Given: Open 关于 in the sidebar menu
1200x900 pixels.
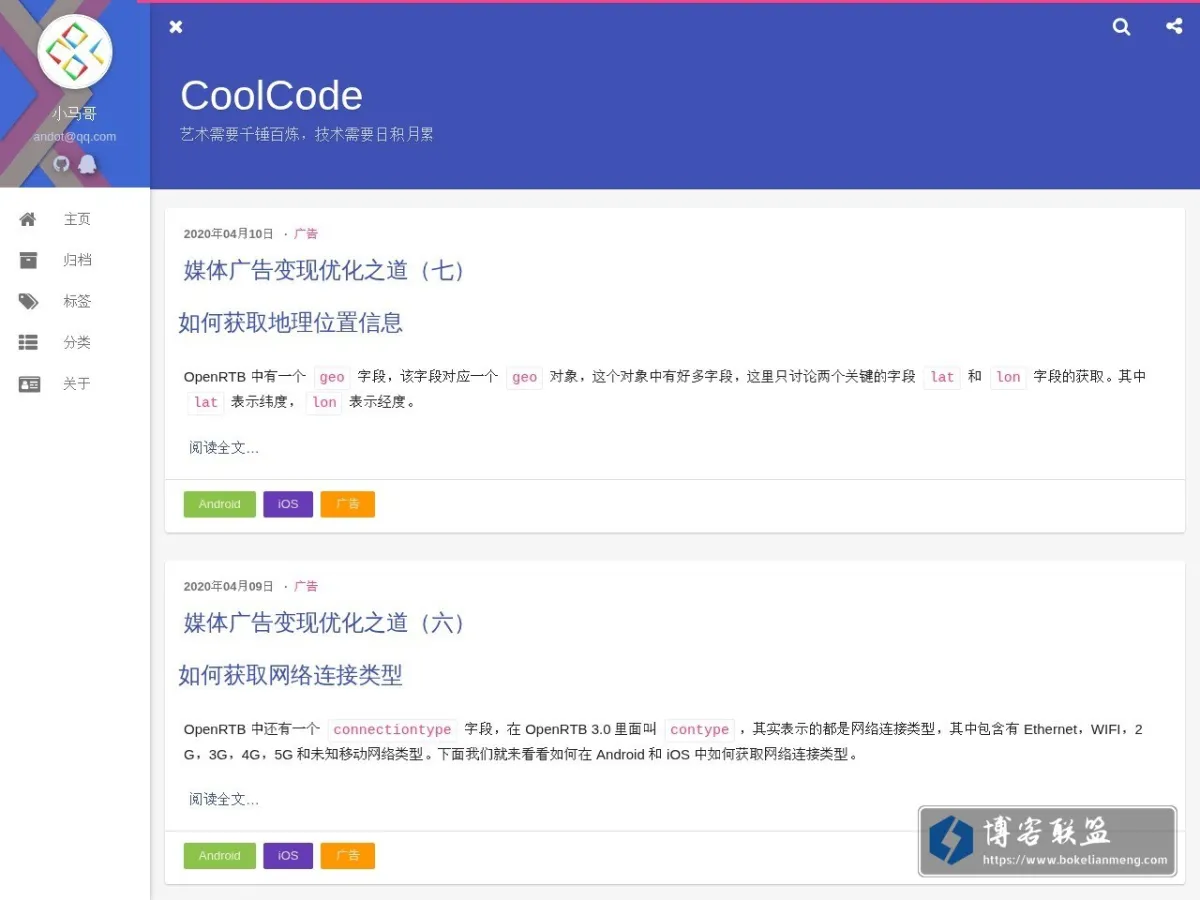Looking at the screenshot, I should 75,384.
